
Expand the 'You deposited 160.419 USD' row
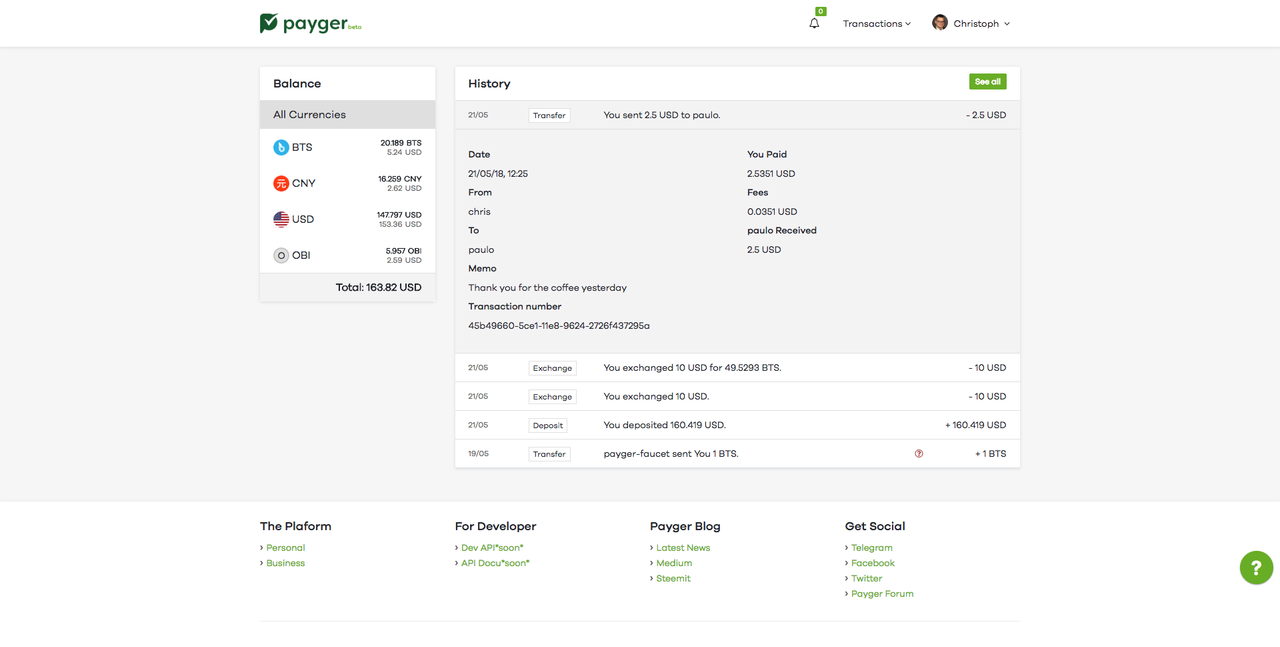tap(737, 425)
